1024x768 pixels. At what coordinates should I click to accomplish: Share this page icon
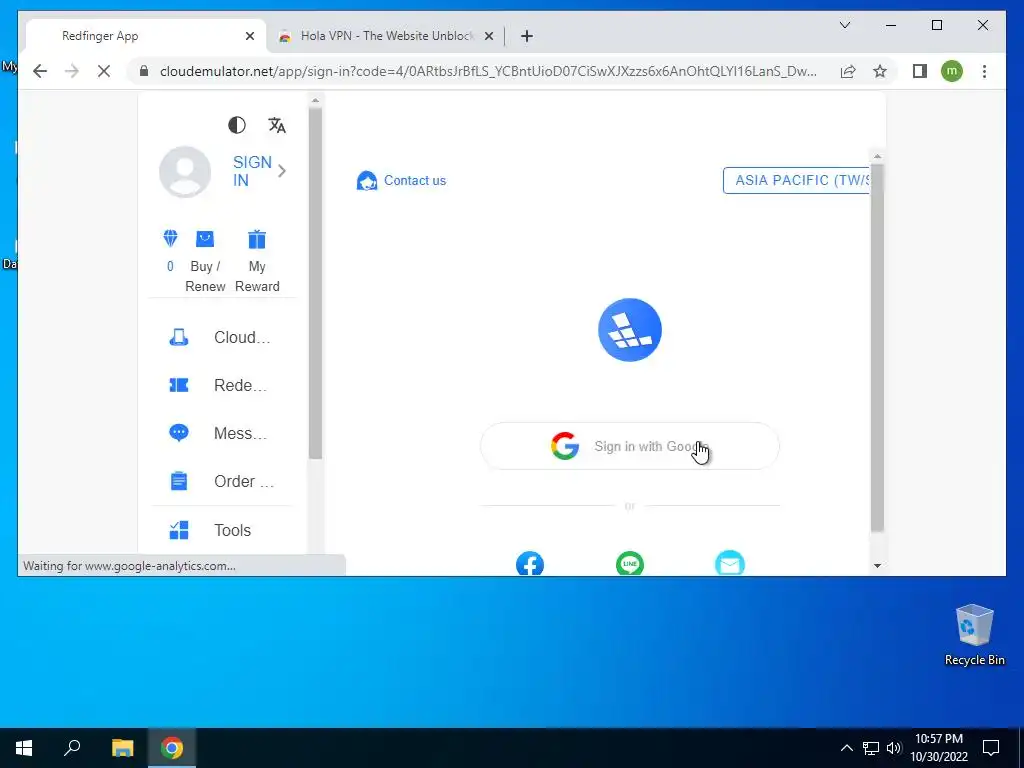click(x=848, y=71)
